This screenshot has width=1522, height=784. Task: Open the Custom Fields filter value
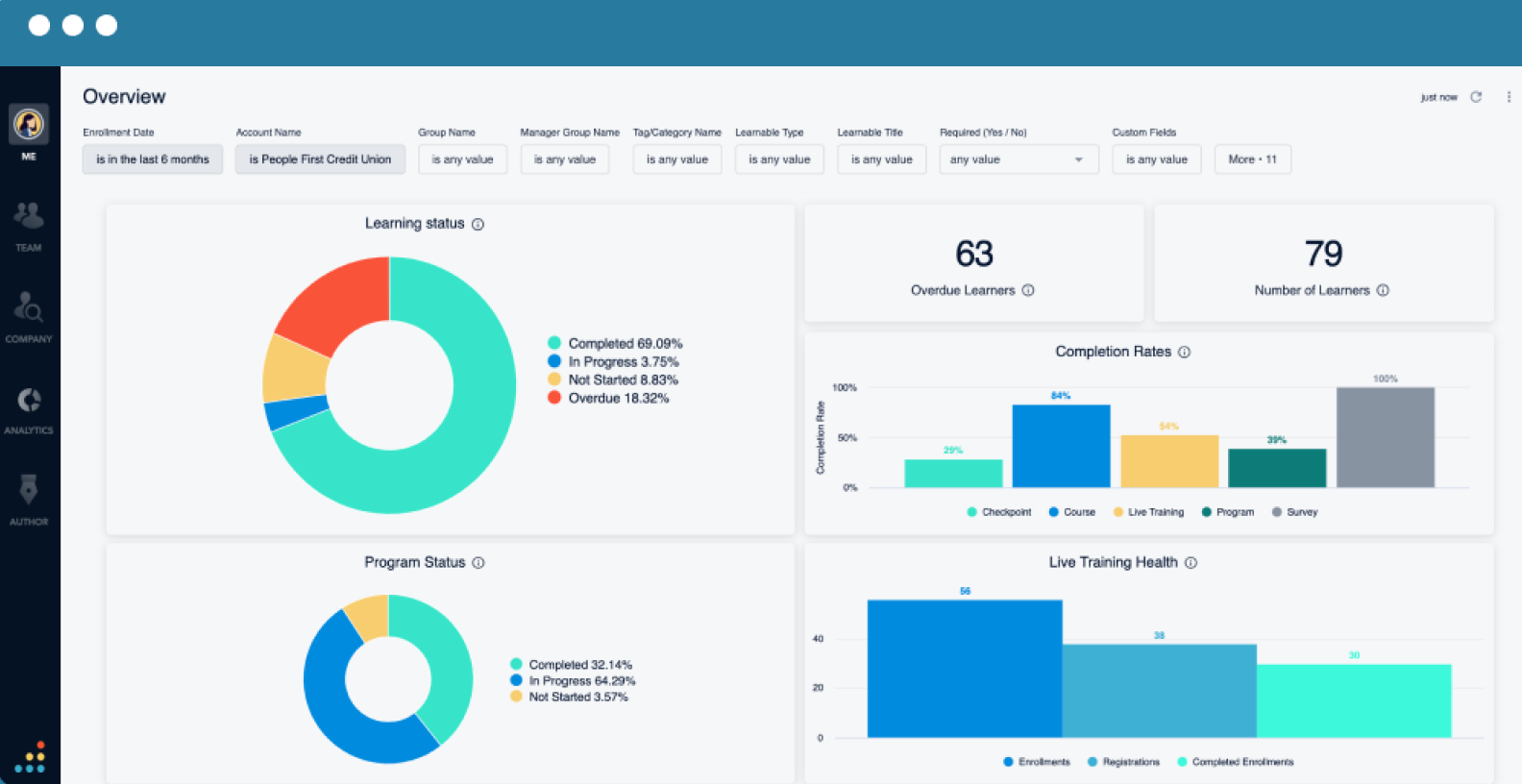tap(1156, 159)
